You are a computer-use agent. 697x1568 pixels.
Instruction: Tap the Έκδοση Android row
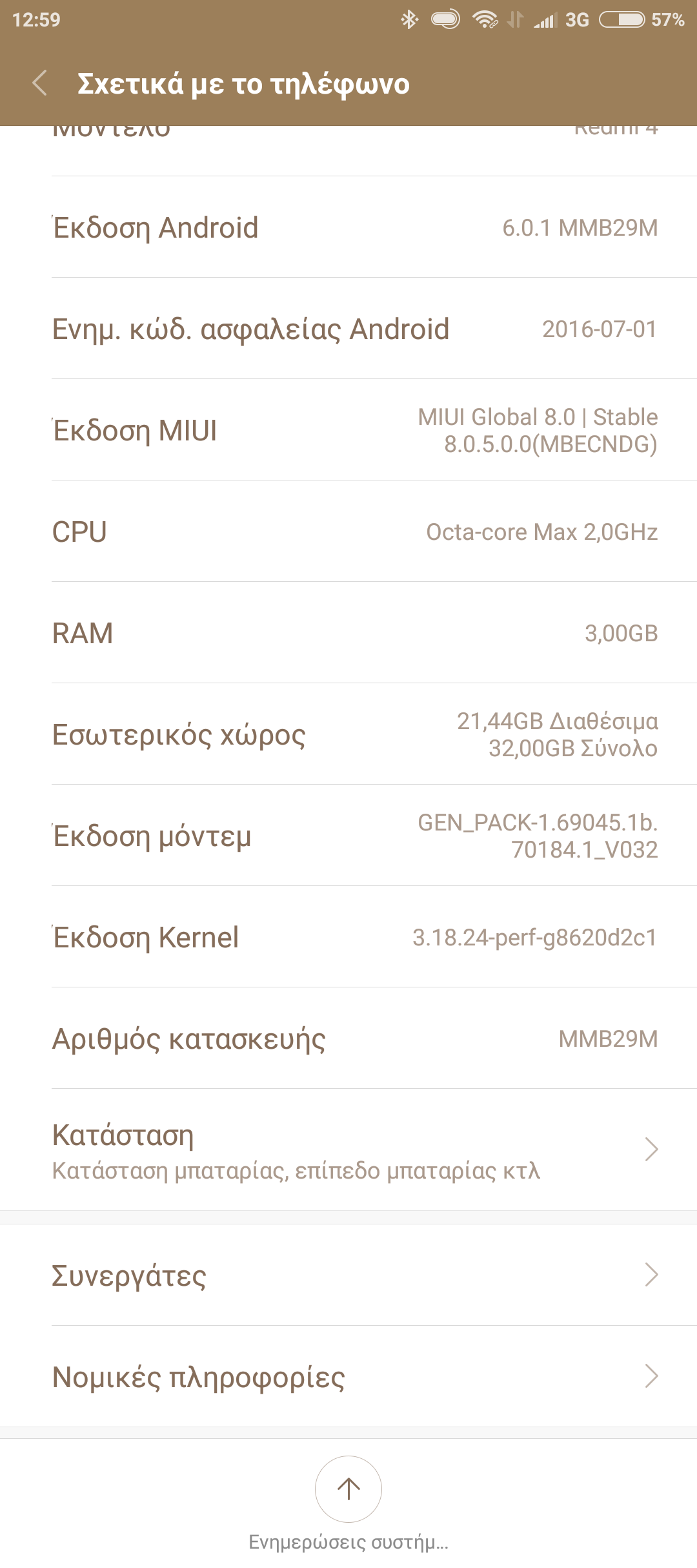click(348, 227)
